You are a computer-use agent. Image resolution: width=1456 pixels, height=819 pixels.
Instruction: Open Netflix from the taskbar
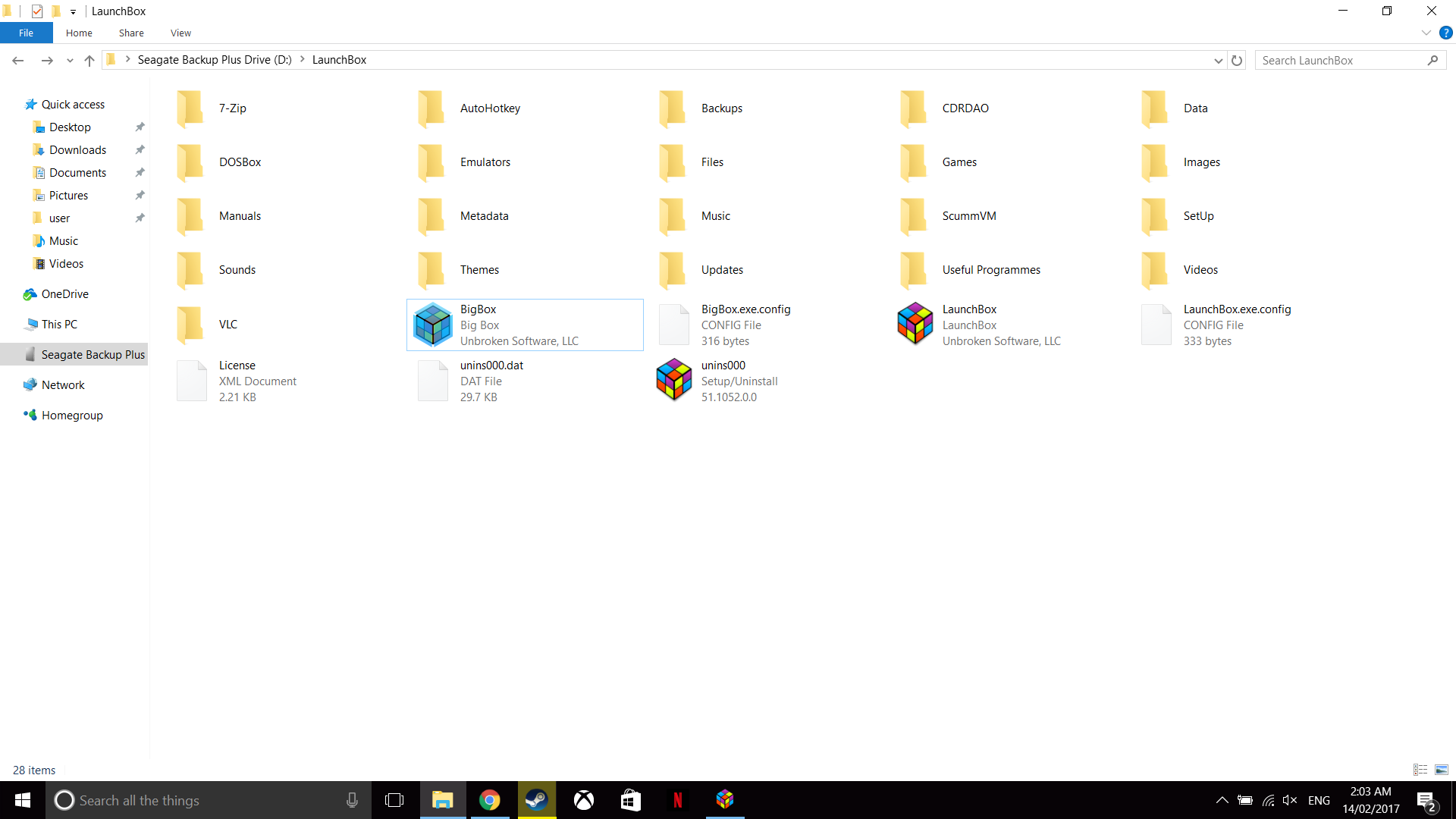click(x=678, y=800)
